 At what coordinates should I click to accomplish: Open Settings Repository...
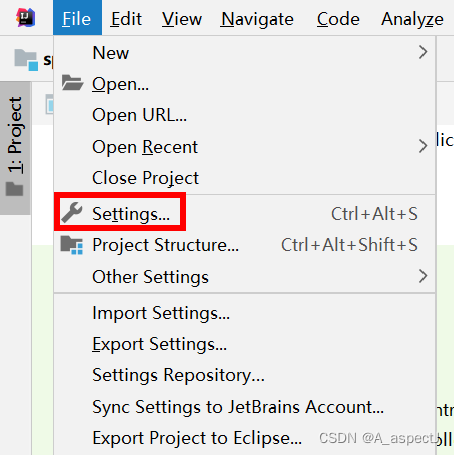(244, 375)
